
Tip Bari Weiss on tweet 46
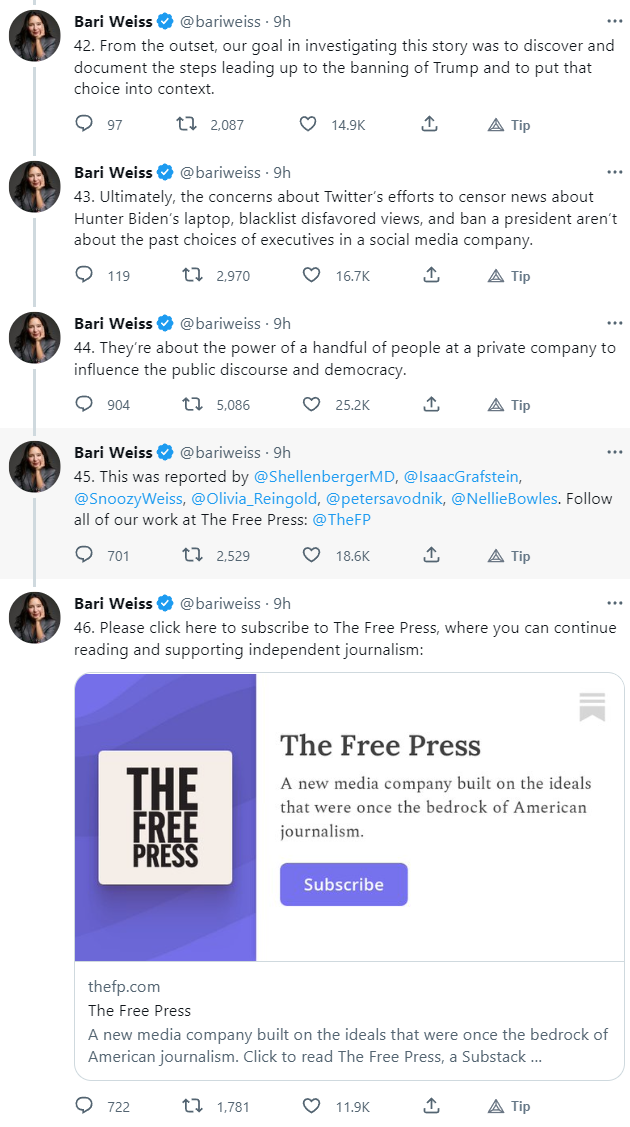[509, 1106]
